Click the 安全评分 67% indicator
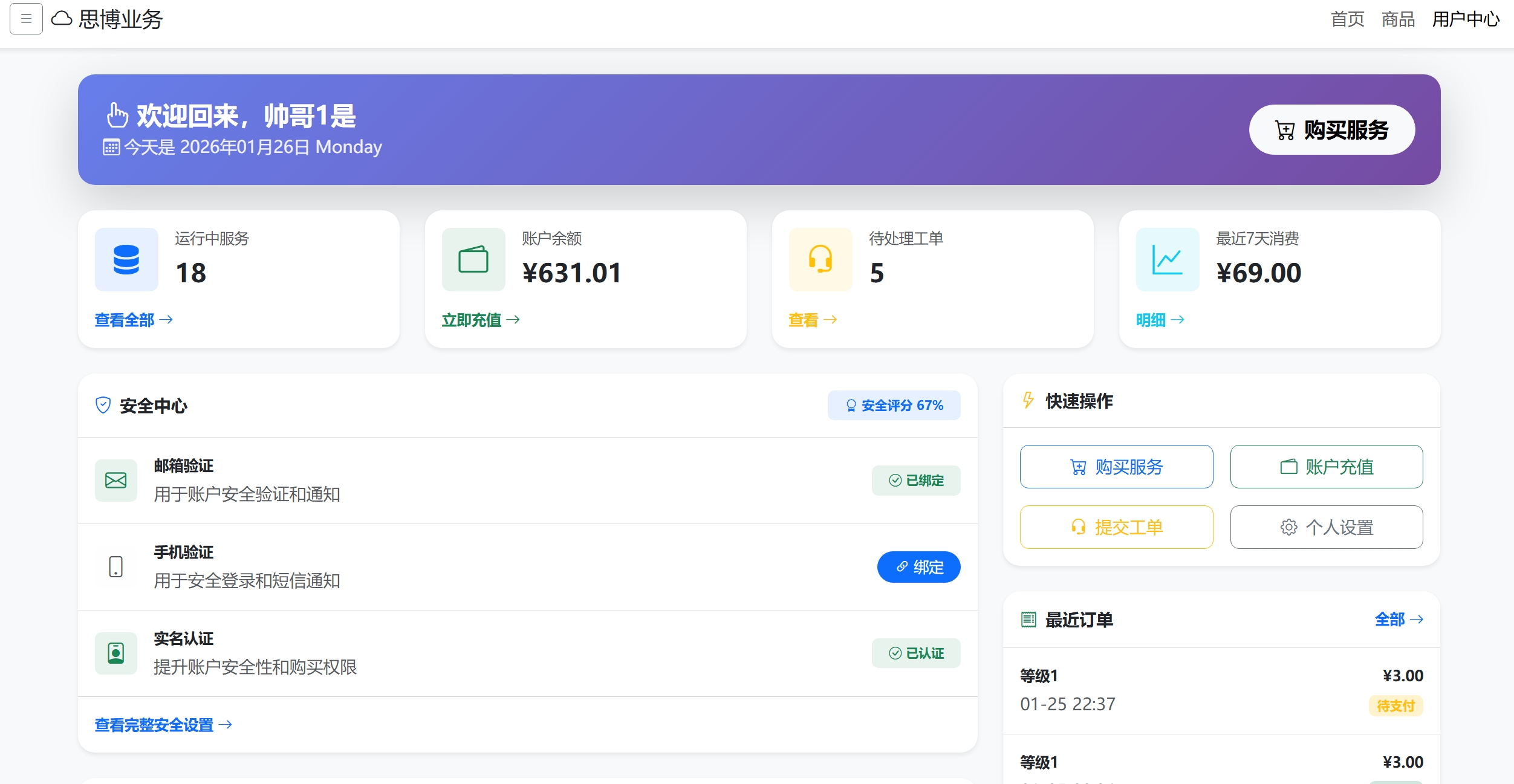Viewport: 1514px width, 784px height. [894, 405]
